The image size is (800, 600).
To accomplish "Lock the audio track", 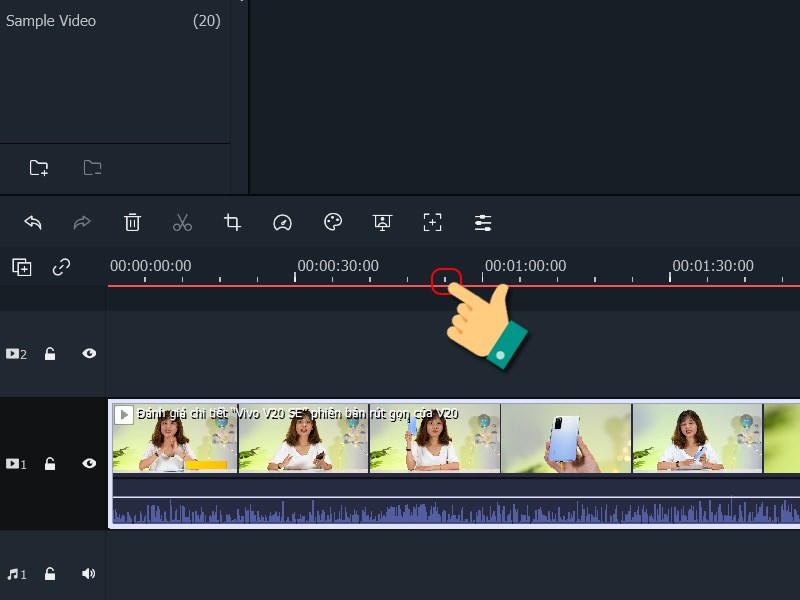I will 50,573.
